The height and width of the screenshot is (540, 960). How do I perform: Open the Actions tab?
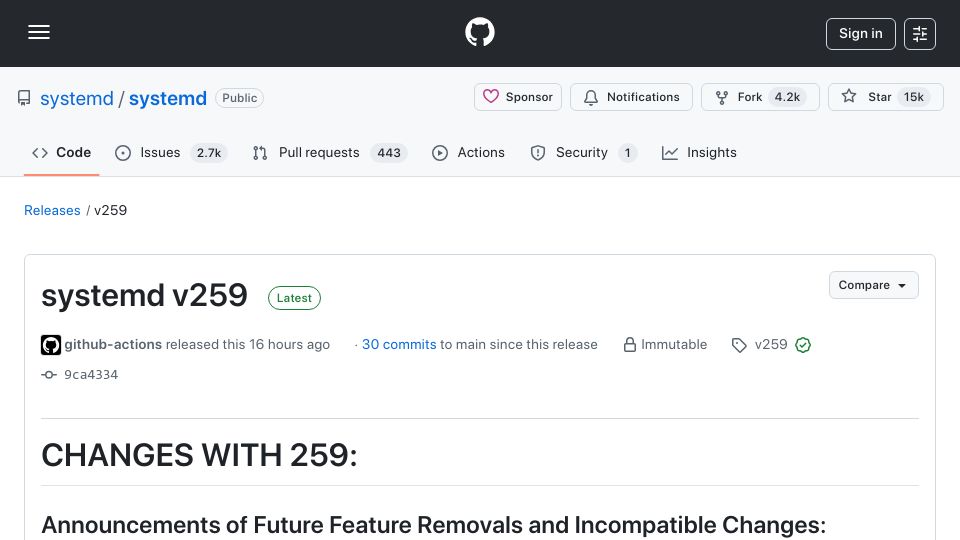tap(468, 152)
